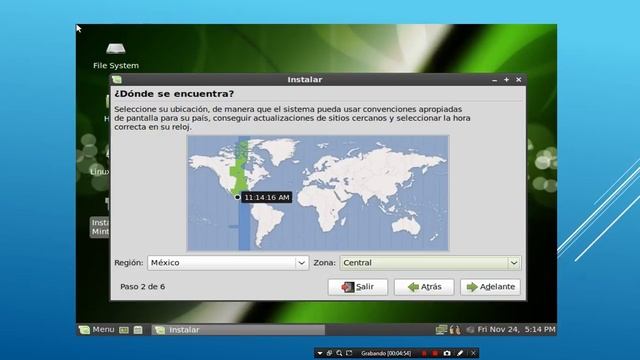Minimize the Instalar window
This screenshot has height=360, width=640.
[x=495, y=80]
